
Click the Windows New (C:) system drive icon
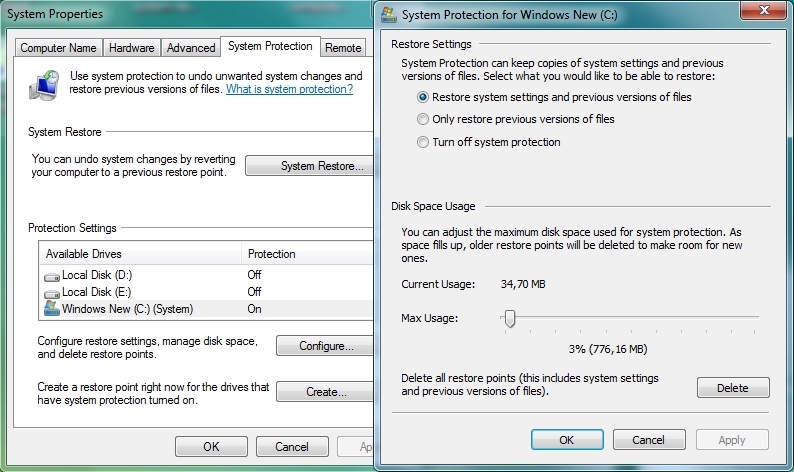click(x=52, y=308)
